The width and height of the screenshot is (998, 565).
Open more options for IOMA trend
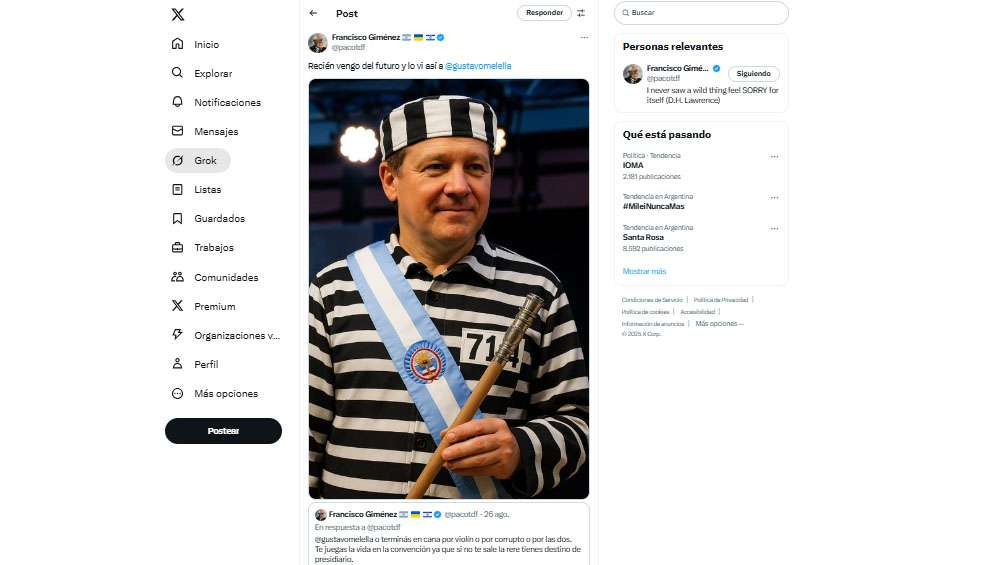[774, 157]
